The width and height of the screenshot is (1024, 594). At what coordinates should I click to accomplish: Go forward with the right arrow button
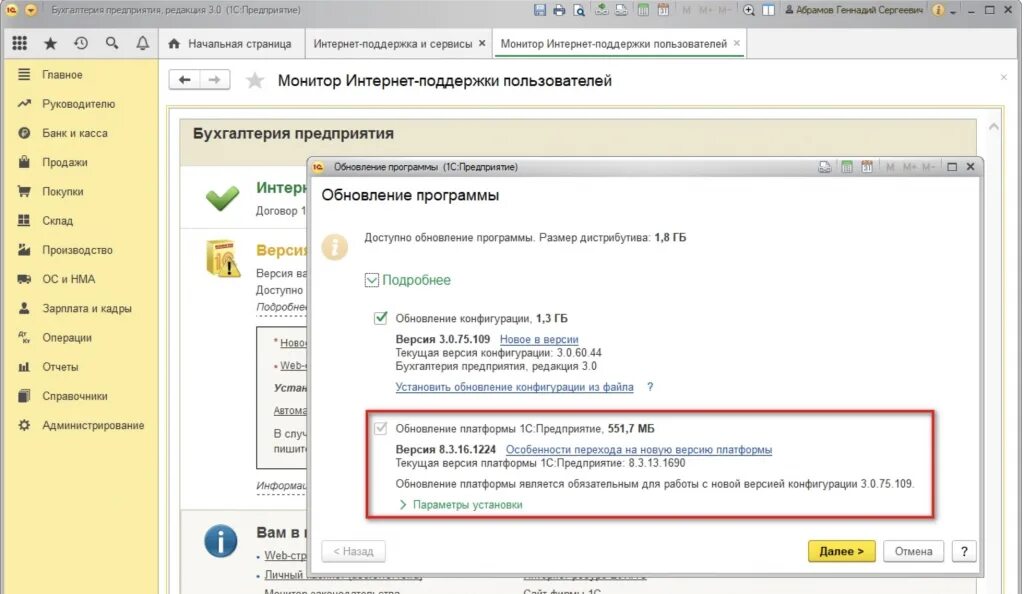point(214,80)
